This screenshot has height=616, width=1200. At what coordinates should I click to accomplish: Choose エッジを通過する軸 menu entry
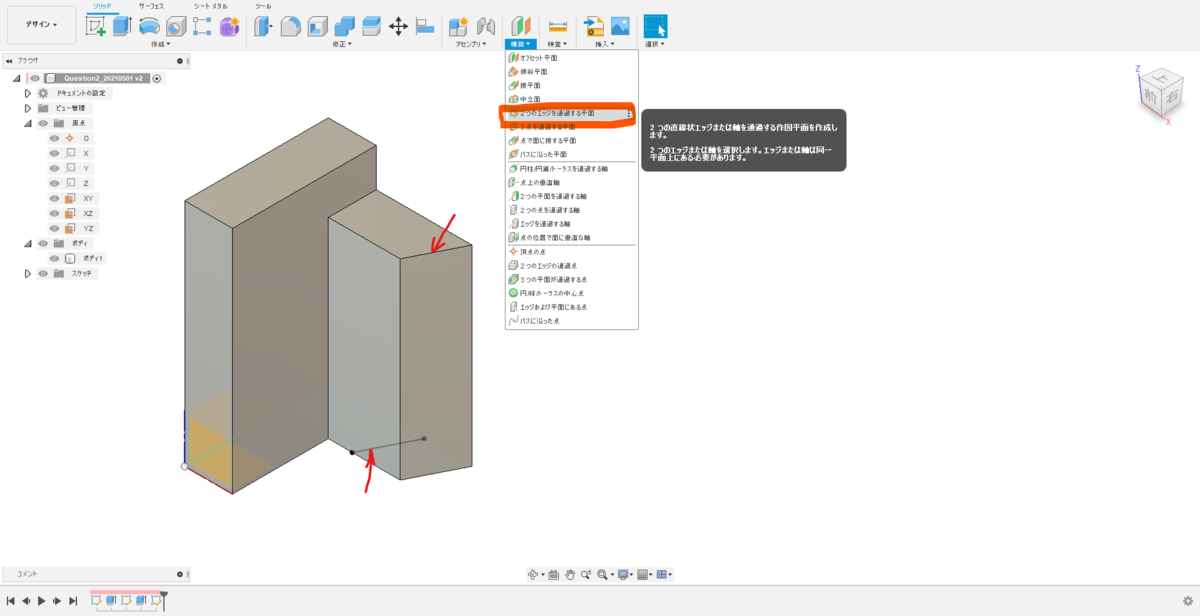571,224
